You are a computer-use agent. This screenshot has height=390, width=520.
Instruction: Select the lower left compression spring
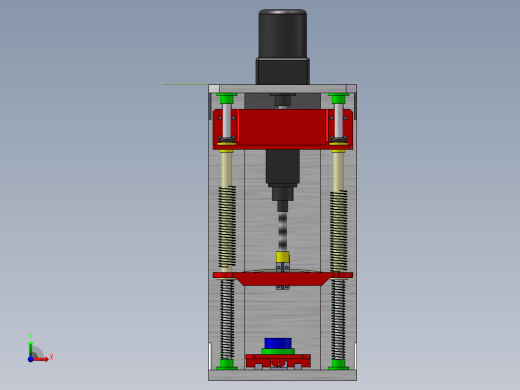pyautogui.click(x=227, y=319)
